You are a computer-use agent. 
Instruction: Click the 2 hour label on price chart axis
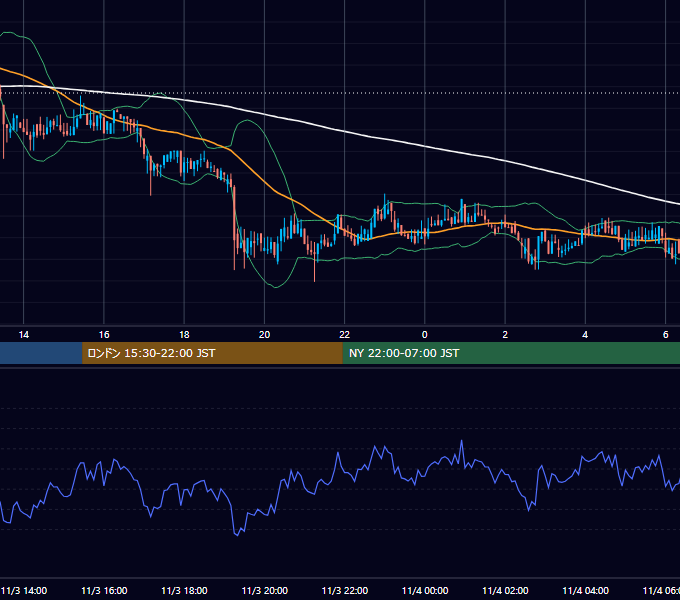coord(505,335)
